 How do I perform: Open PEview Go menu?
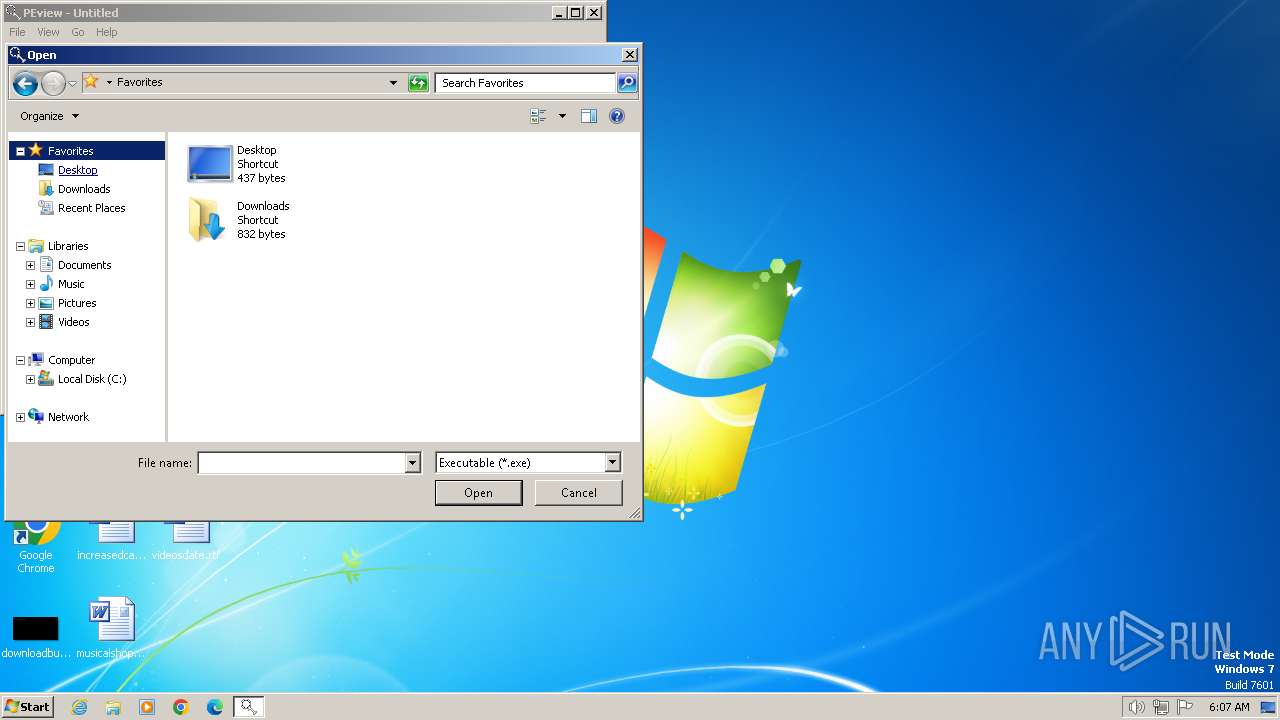click(x=78, y=32)
